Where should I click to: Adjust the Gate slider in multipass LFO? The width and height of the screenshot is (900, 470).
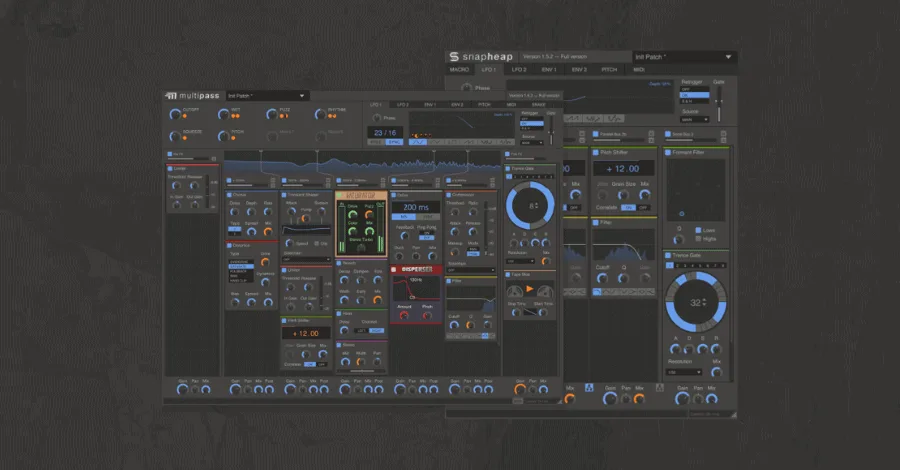tap(552, 131)
